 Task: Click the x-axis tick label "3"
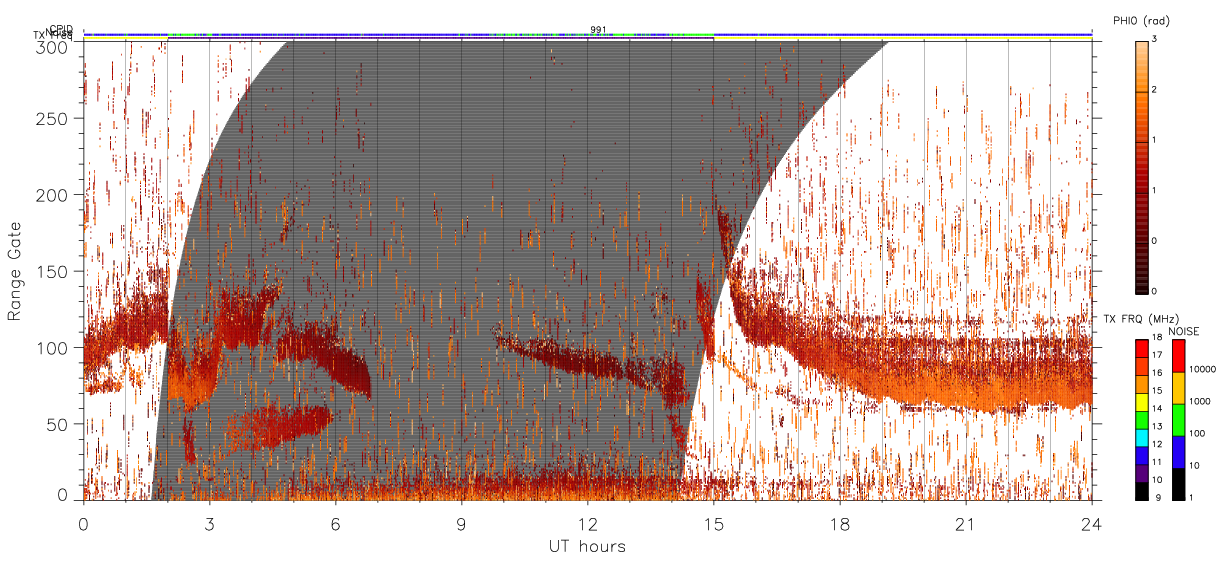point(210,524)
